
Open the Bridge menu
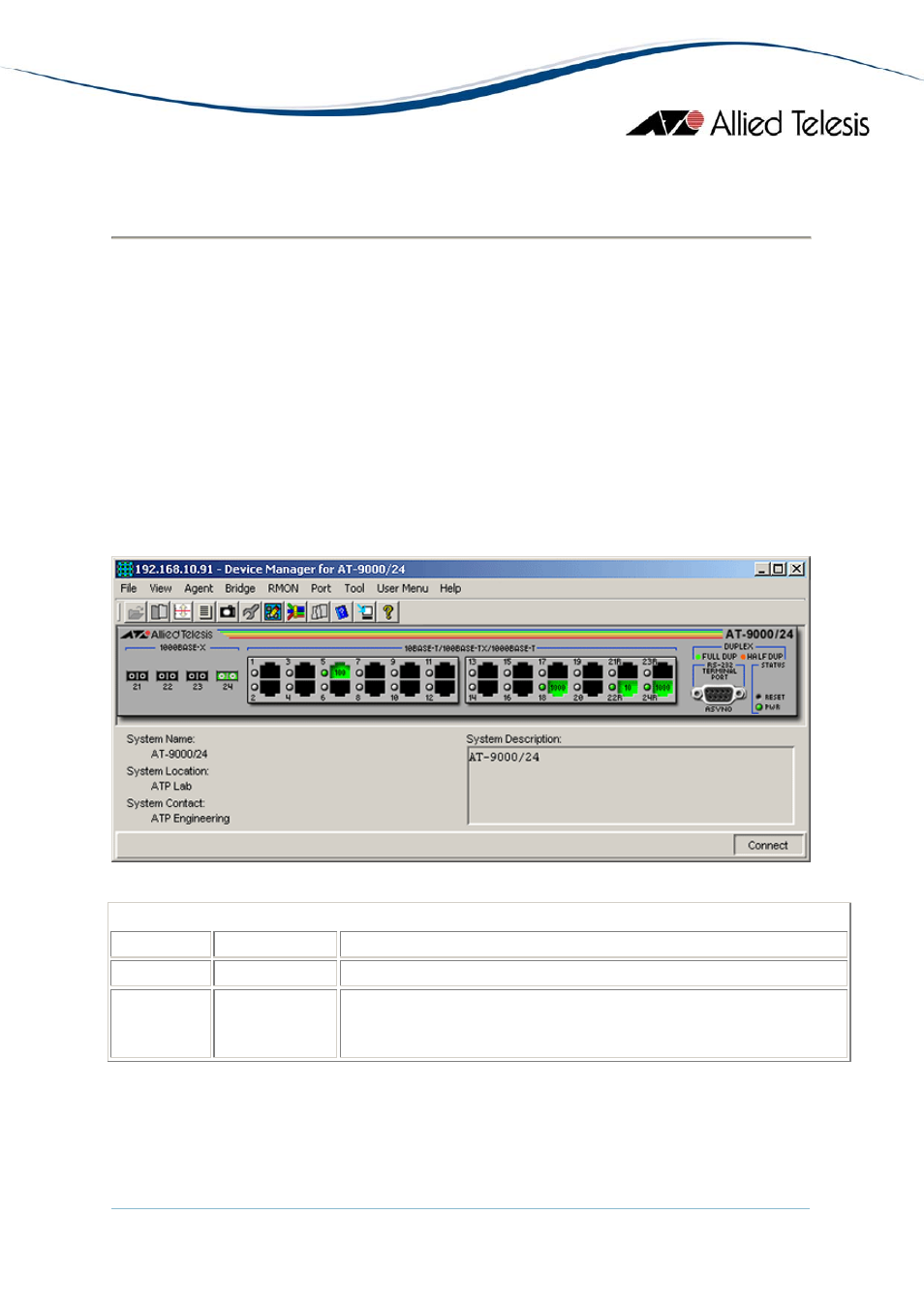[240, 588]
